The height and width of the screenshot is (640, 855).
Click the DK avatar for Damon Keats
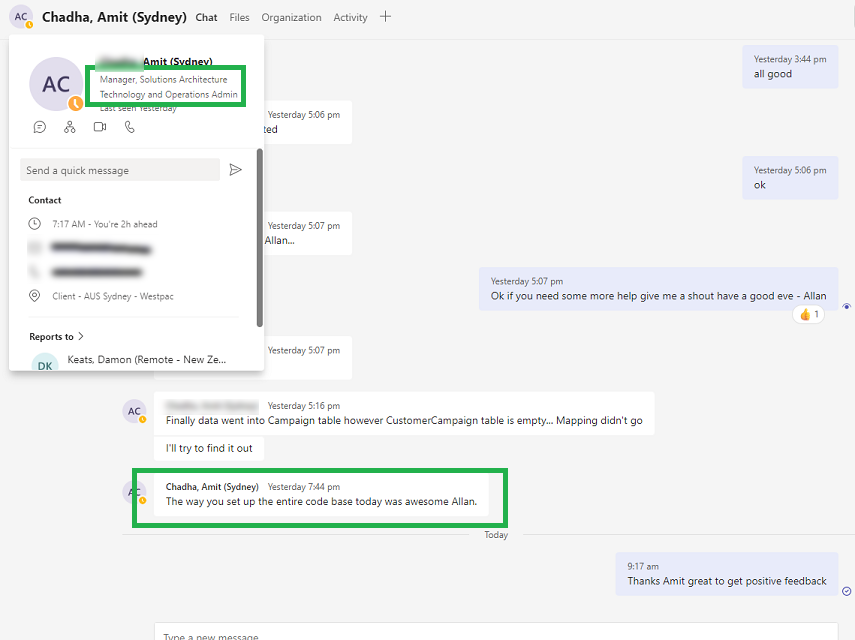pyautogui.click(x=45, y=365)
